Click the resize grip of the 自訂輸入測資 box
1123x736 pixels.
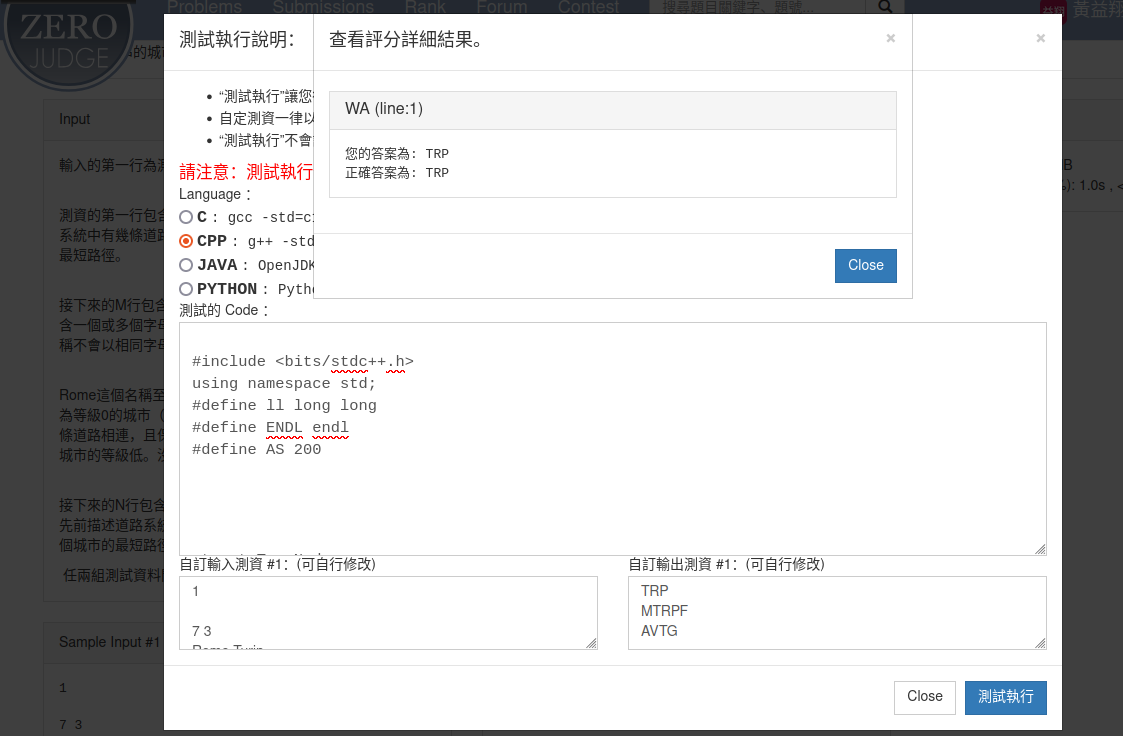[591, 643]
